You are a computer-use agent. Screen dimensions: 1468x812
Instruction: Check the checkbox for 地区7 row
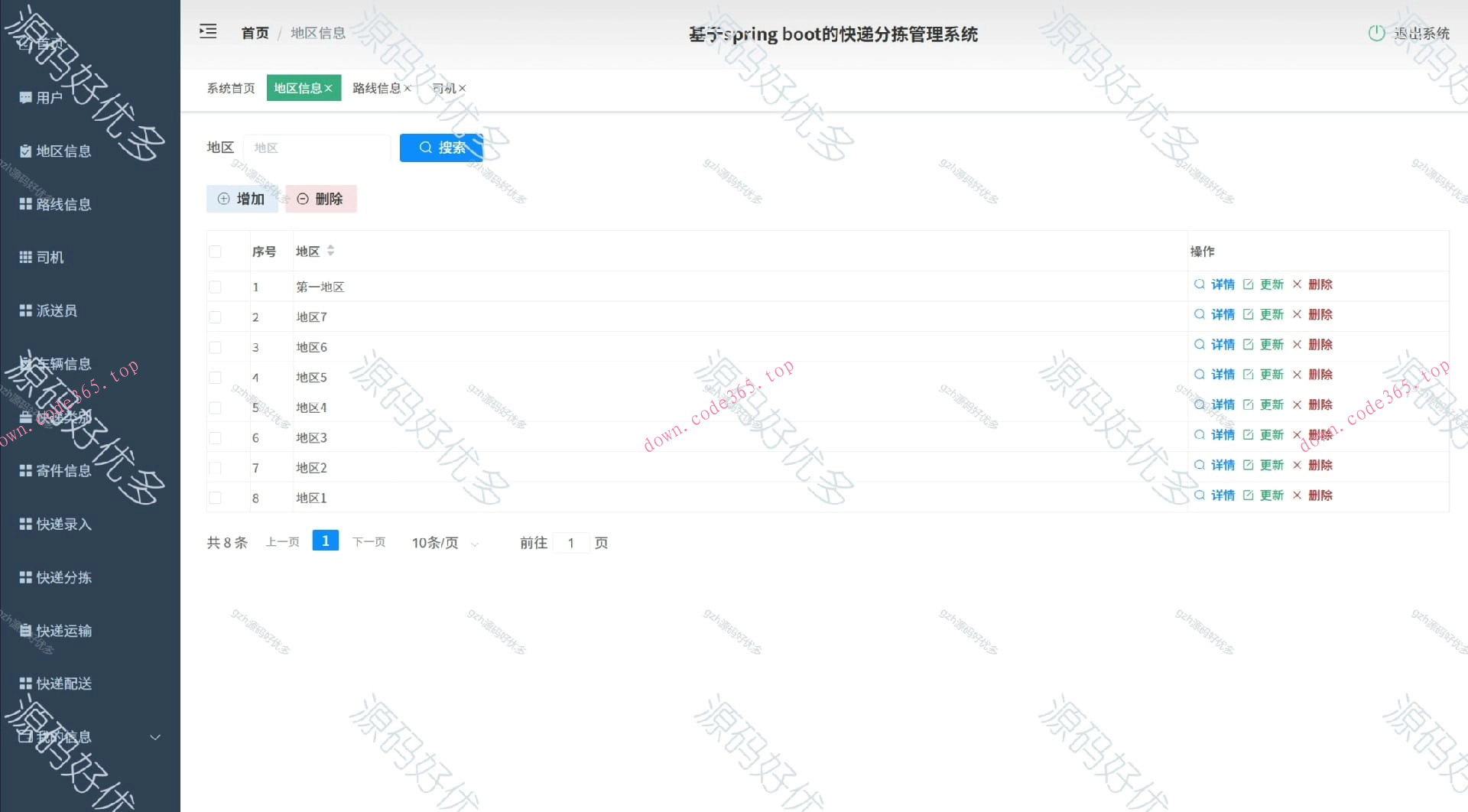215,317
